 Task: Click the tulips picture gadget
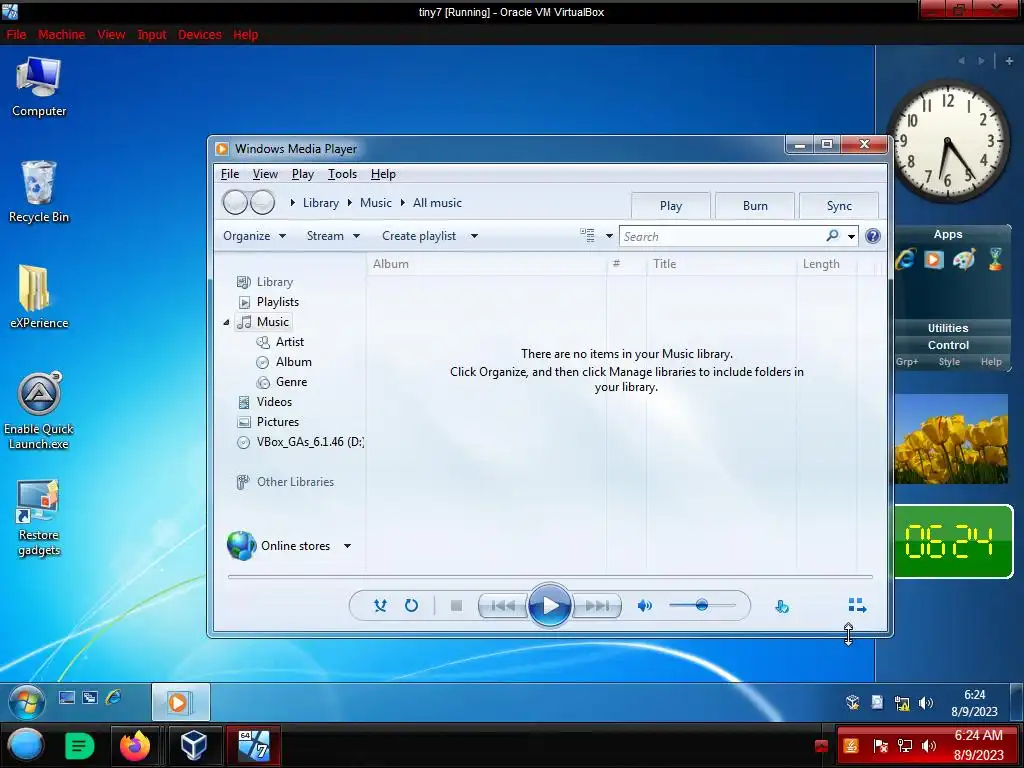click(951, 438)
